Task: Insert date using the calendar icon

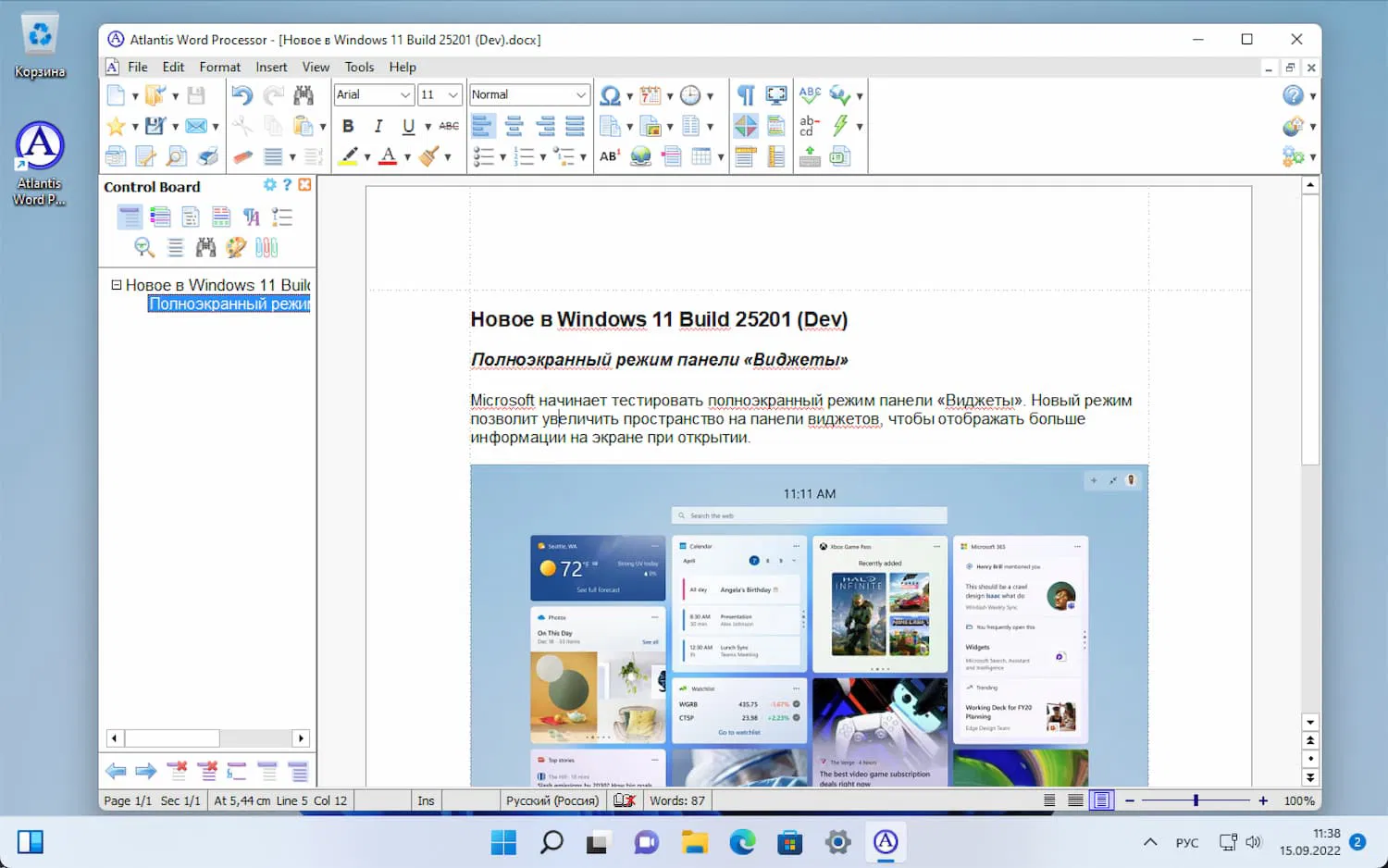Action: click(651, 95)
